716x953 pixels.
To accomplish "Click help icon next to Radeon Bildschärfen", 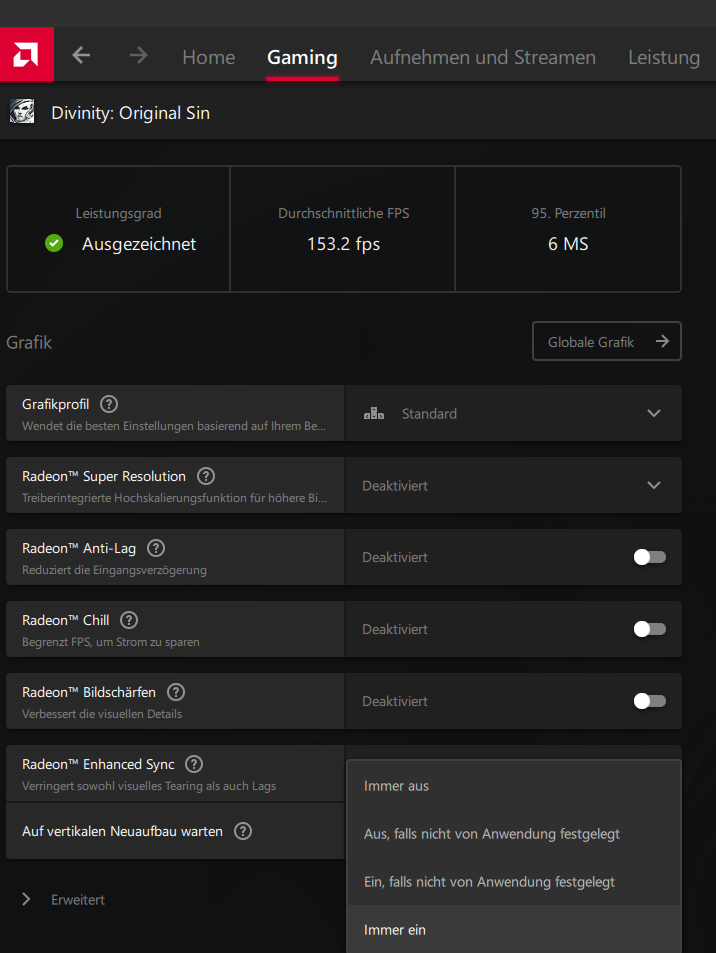I will click(176, 692).
